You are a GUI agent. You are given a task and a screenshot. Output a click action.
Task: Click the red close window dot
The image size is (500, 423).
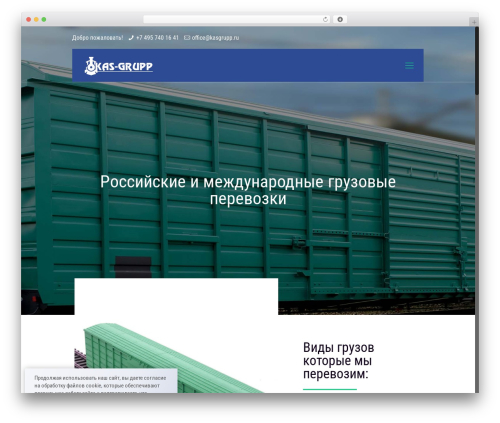click(x=29, y=20)
